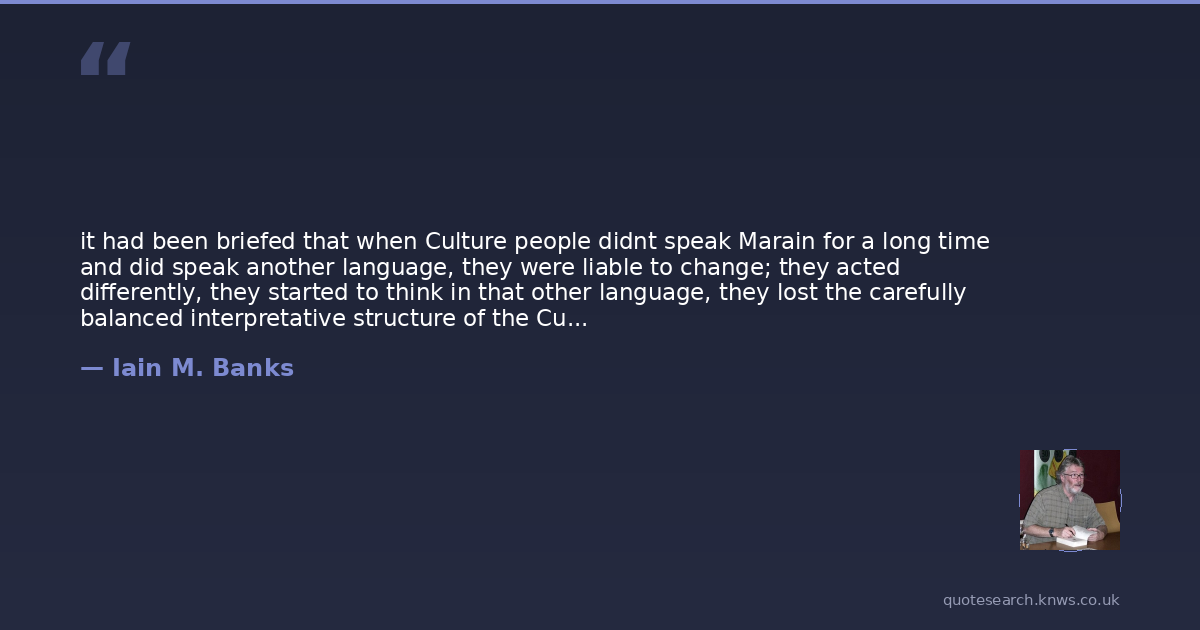The image size is (1200, 630).
Task: Select the line beginning "and did speak another"
Action: [x=489, y=267]
